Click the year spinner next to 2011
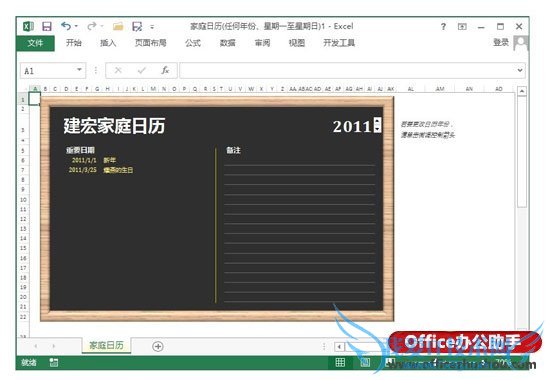The height and width of the screenshot is (380, 550). tap(377, 126)
